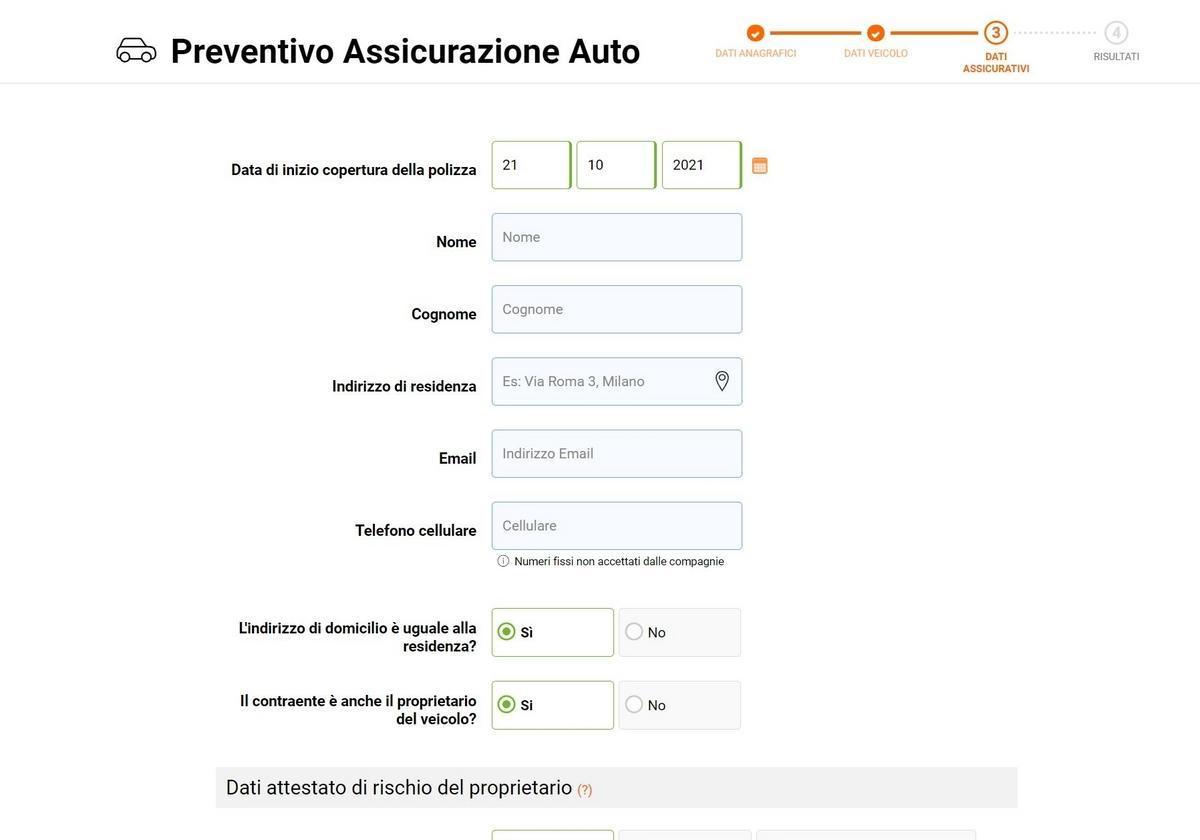1200x840 pixels.
Task: Click step 4 Risultati circle
Action: coord(1116,33)
